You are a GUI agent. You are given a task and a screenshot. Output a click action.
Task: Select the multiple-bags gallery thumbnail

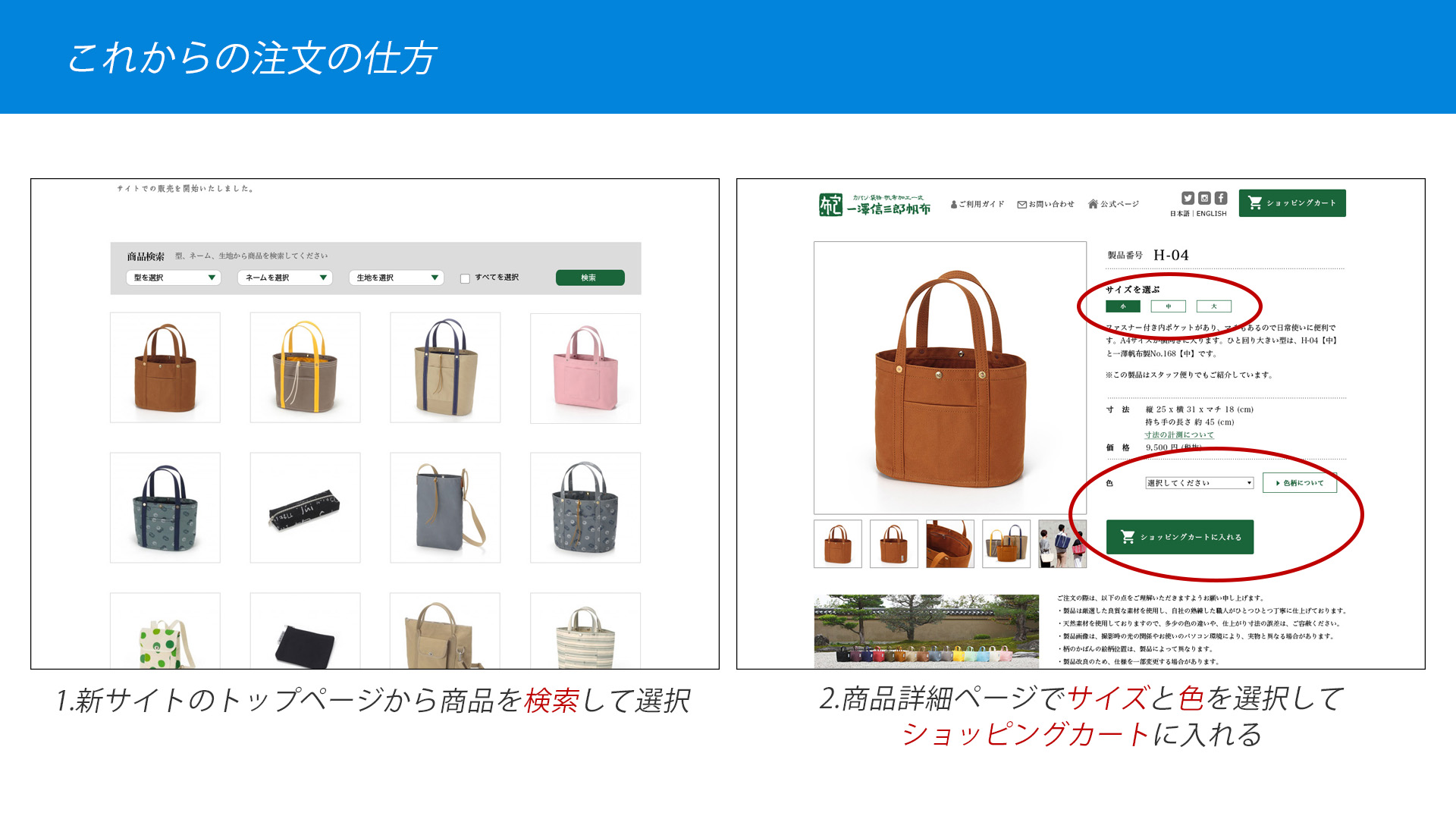pyautogui.click(x=1006, y=544)
